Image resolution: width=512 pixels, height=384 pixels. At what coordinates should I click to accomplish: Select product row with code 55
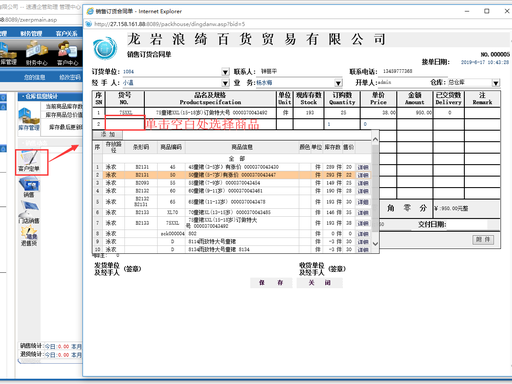tap(232, 183)
